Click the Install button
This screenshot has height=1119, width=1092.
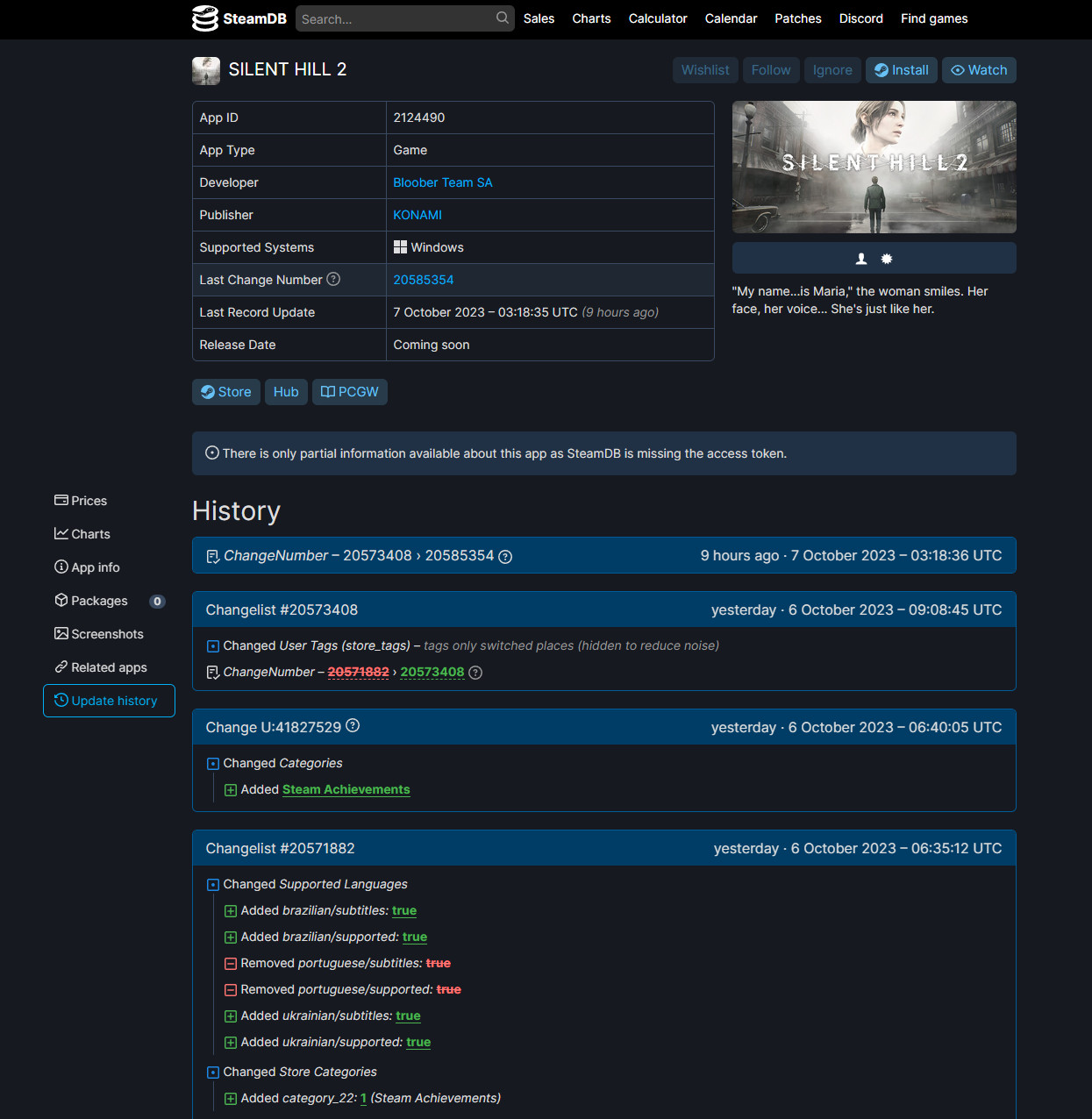[902, 70]
